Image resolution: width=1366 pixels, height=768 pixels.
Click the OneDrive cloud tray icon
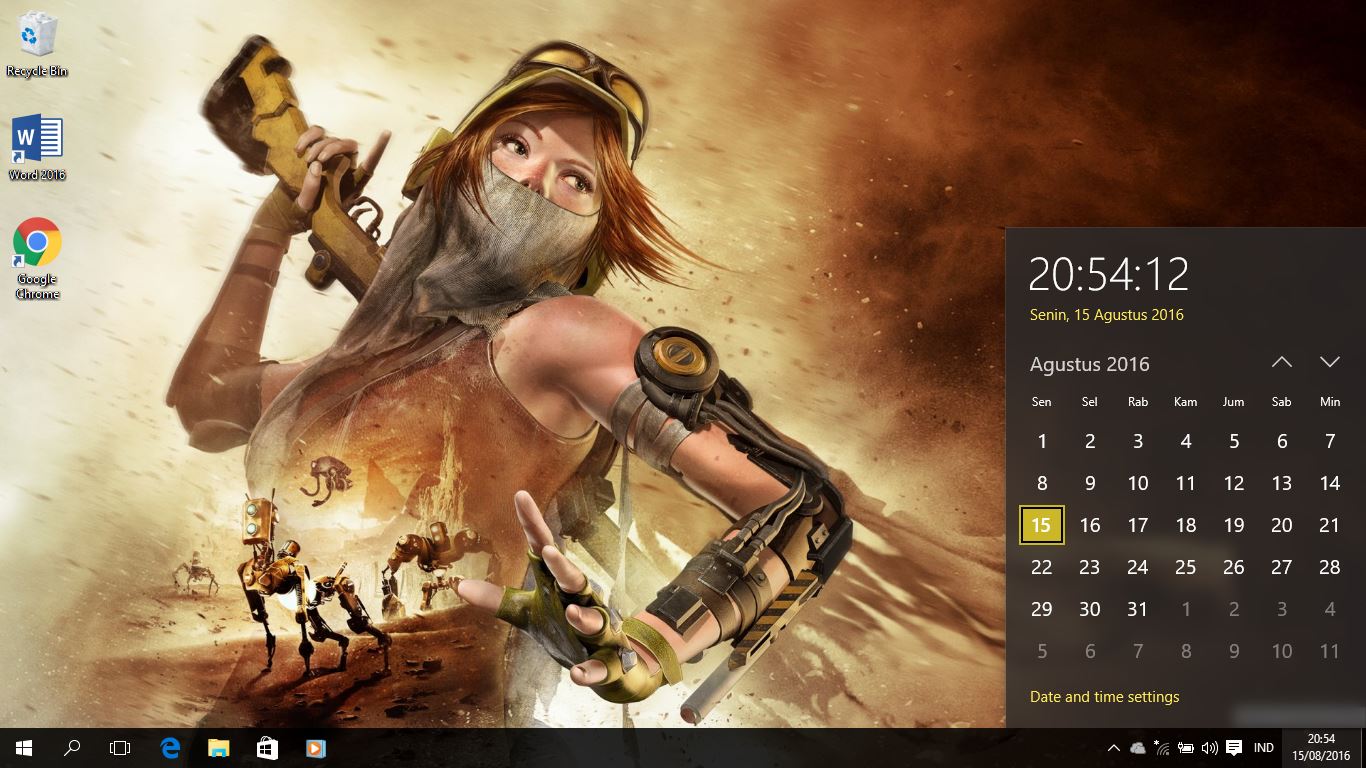[x=1138, y=748]
